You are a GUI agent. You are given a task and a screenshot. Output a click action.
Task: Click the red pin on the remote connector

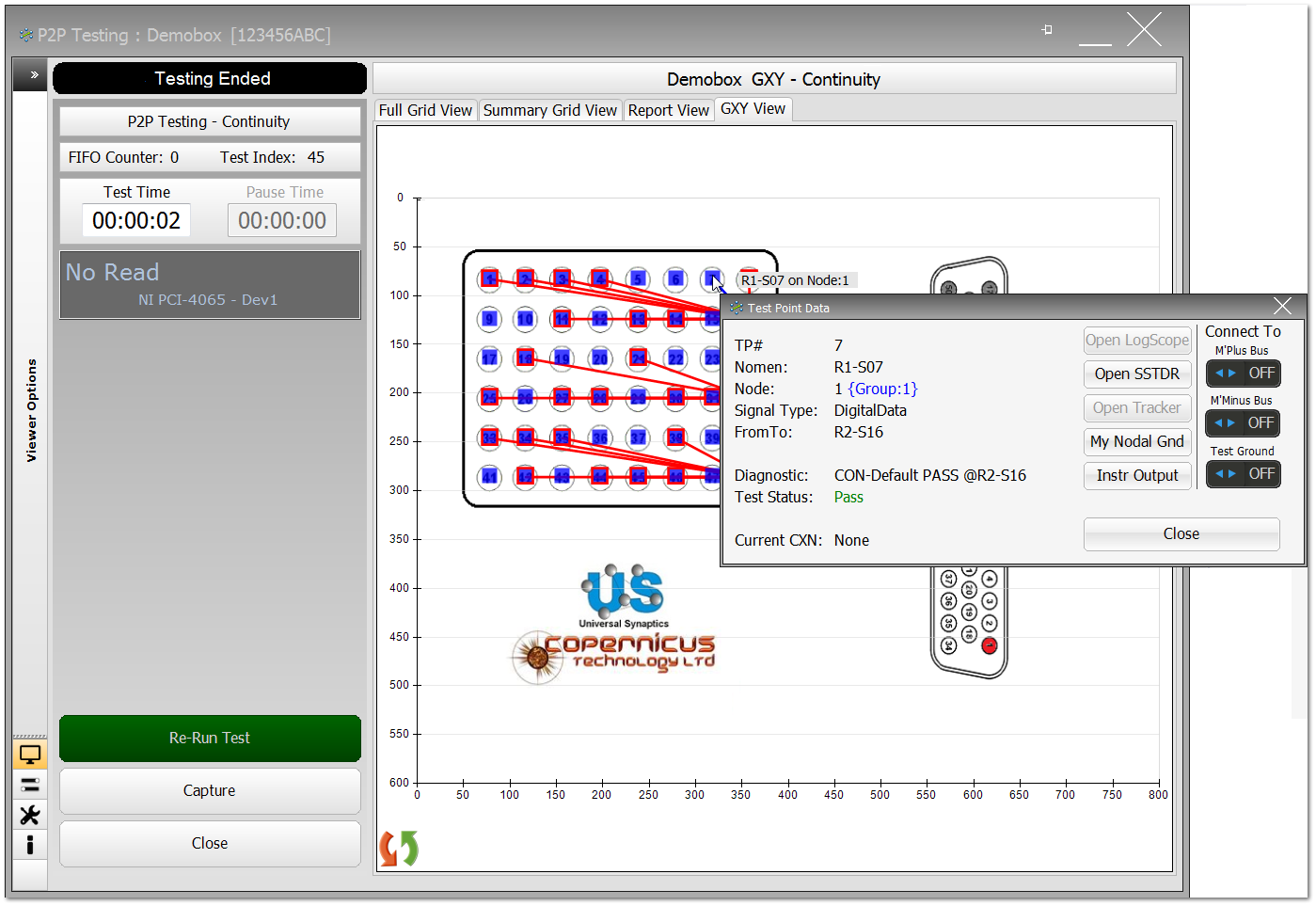(x=989, y=645)
